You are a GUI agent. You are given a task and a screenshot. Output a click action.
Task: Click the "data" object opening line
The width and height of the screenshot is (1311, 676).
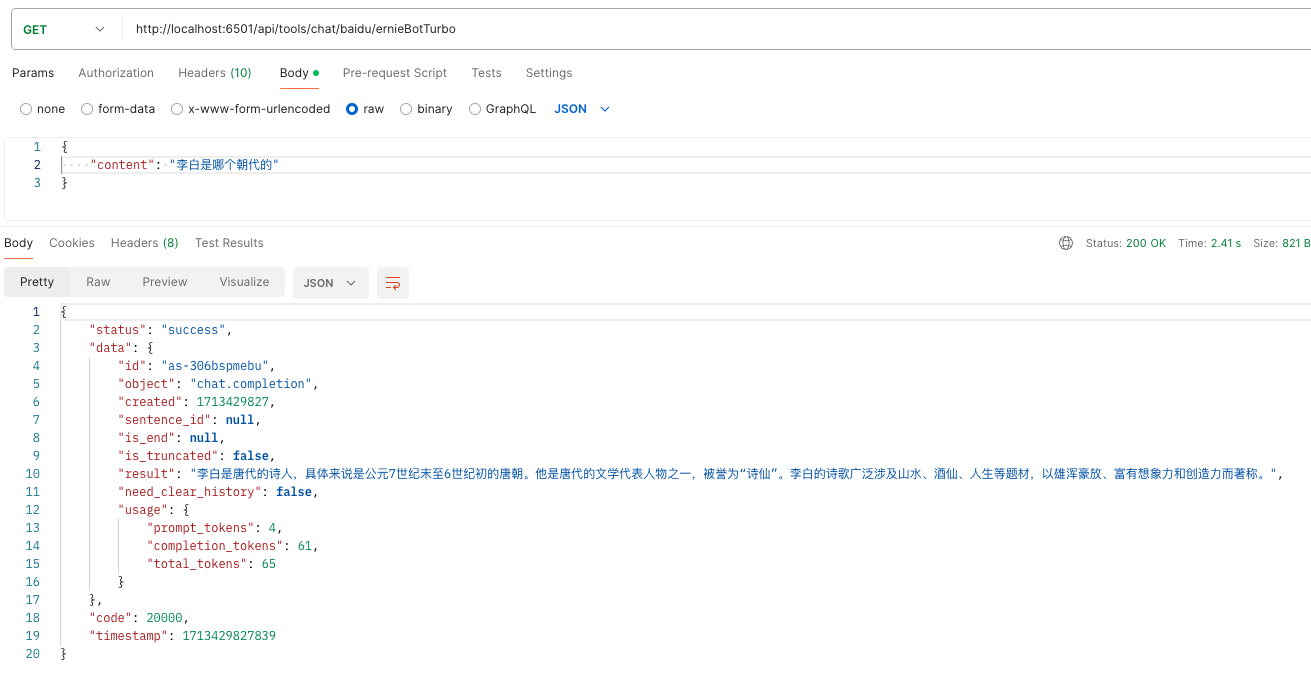click(122, 348)
